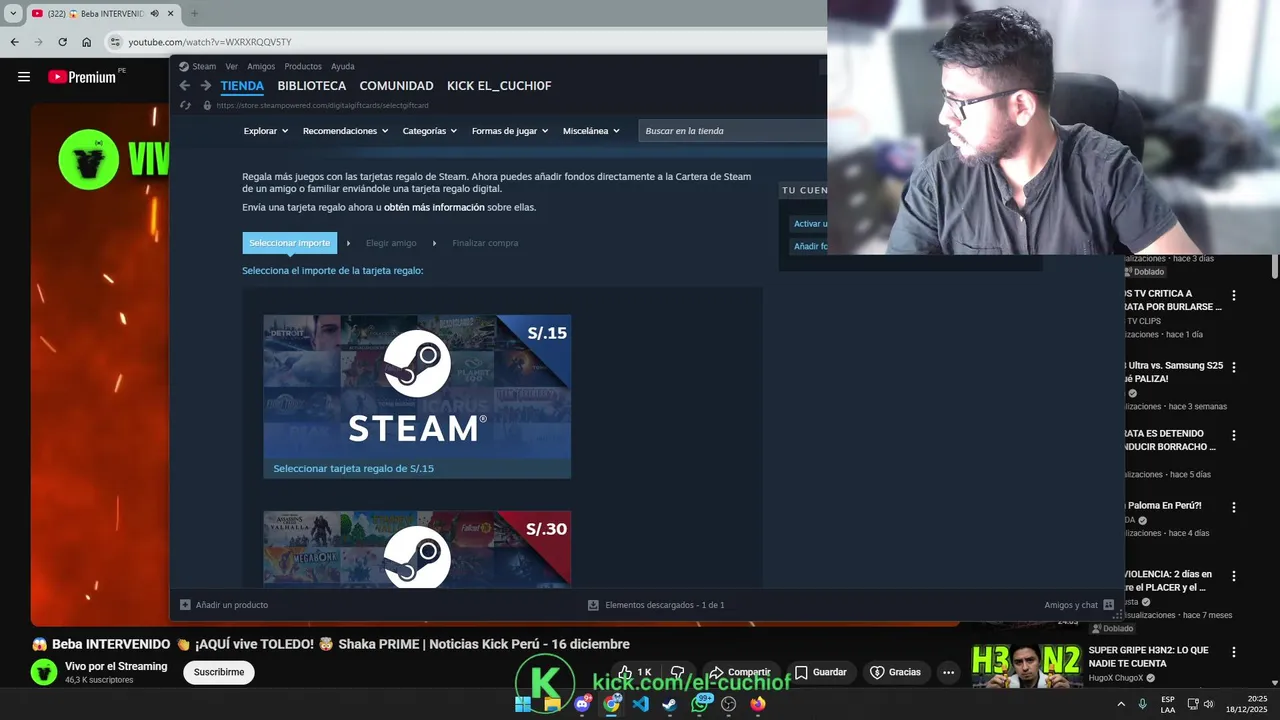Open the KICK EL_CUCHI0F profile tab
The image size is (1280, 720).
coord(499,86)
